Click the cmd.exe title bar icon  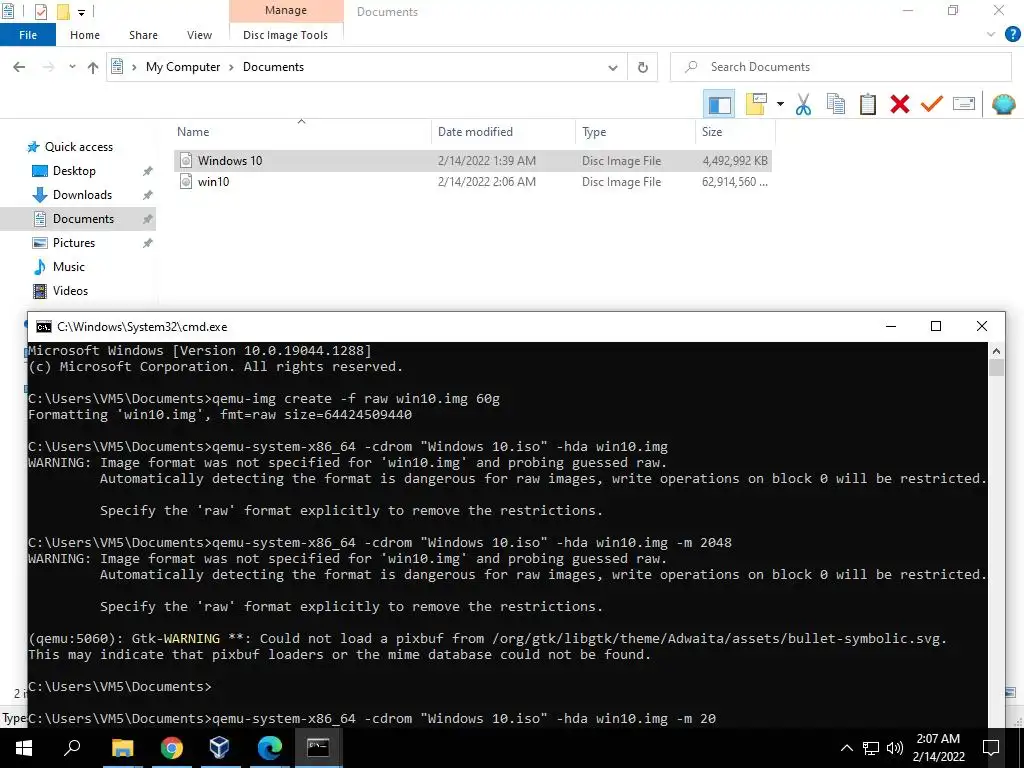[x=44, y=327]
